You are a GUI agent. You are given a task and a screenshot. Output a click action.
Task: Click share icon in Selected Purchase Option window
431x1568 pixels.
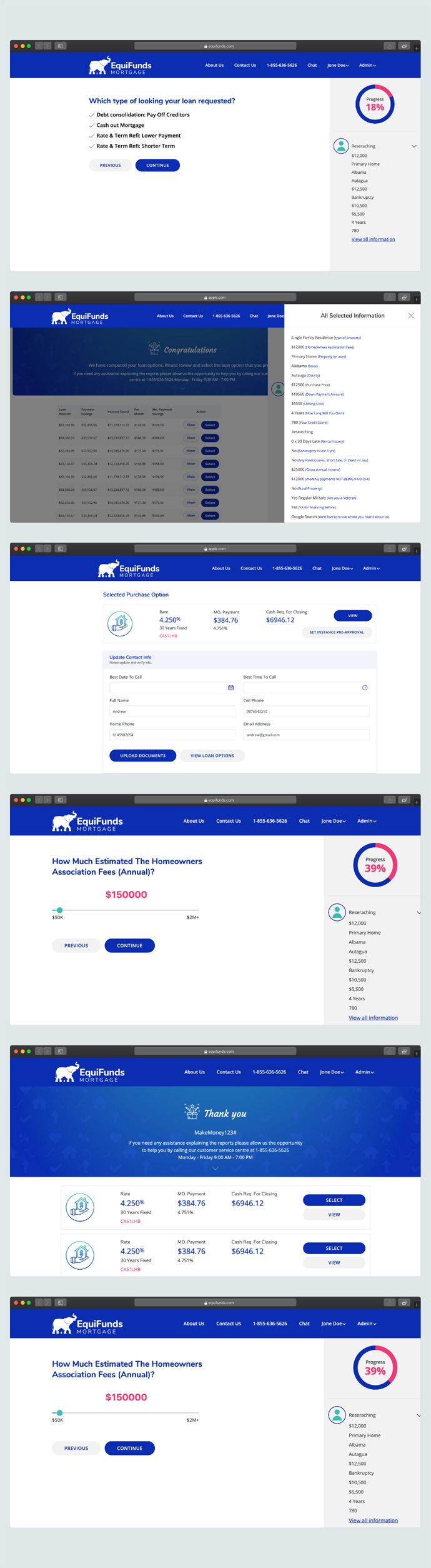click(x=389, y=548)
